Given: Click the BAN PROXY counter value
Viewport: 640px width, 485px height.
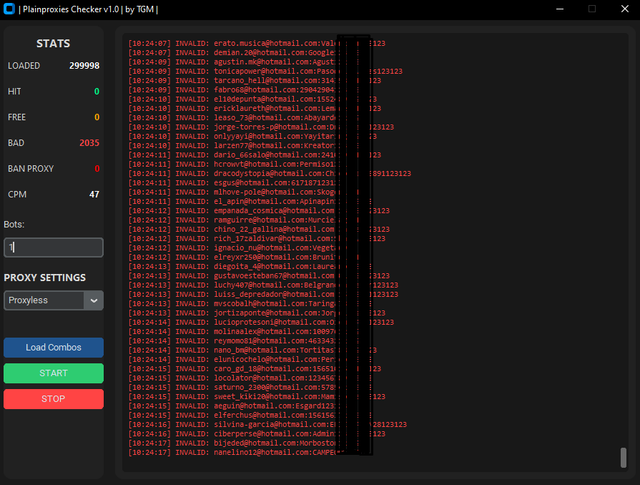Looking at the screenshot, I should pyautogui.click(x=96, y=169).
